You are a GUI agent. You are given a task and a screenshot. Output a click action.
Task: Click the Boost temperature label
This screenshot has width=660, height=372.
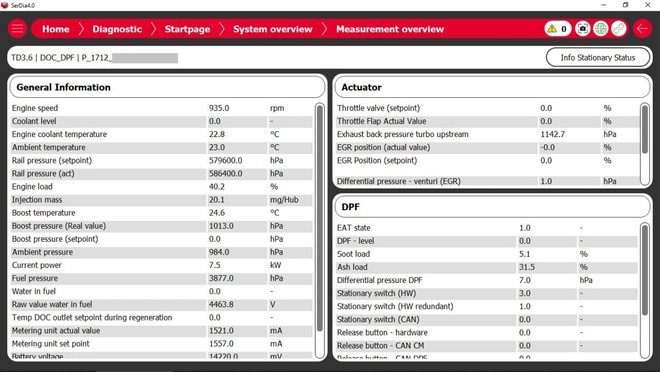43,213
